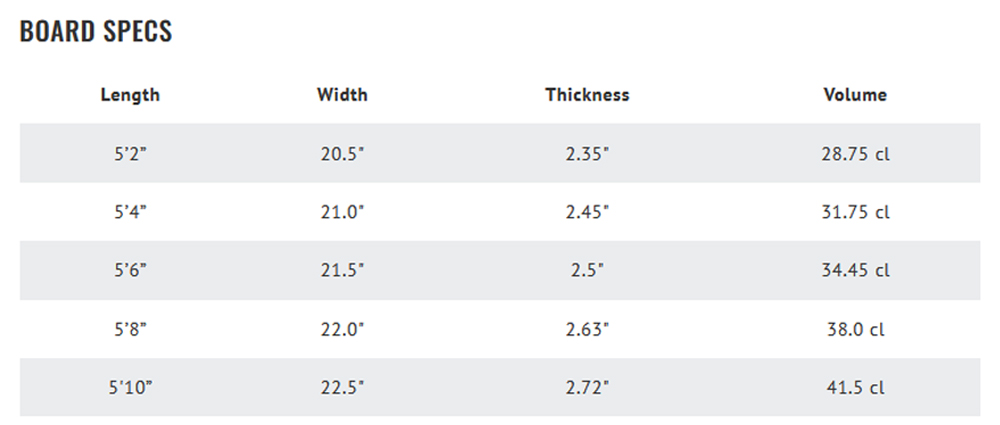Select the 28.75 cl volume cell
Screen dimensions: 1000x425
coord(855,154)
